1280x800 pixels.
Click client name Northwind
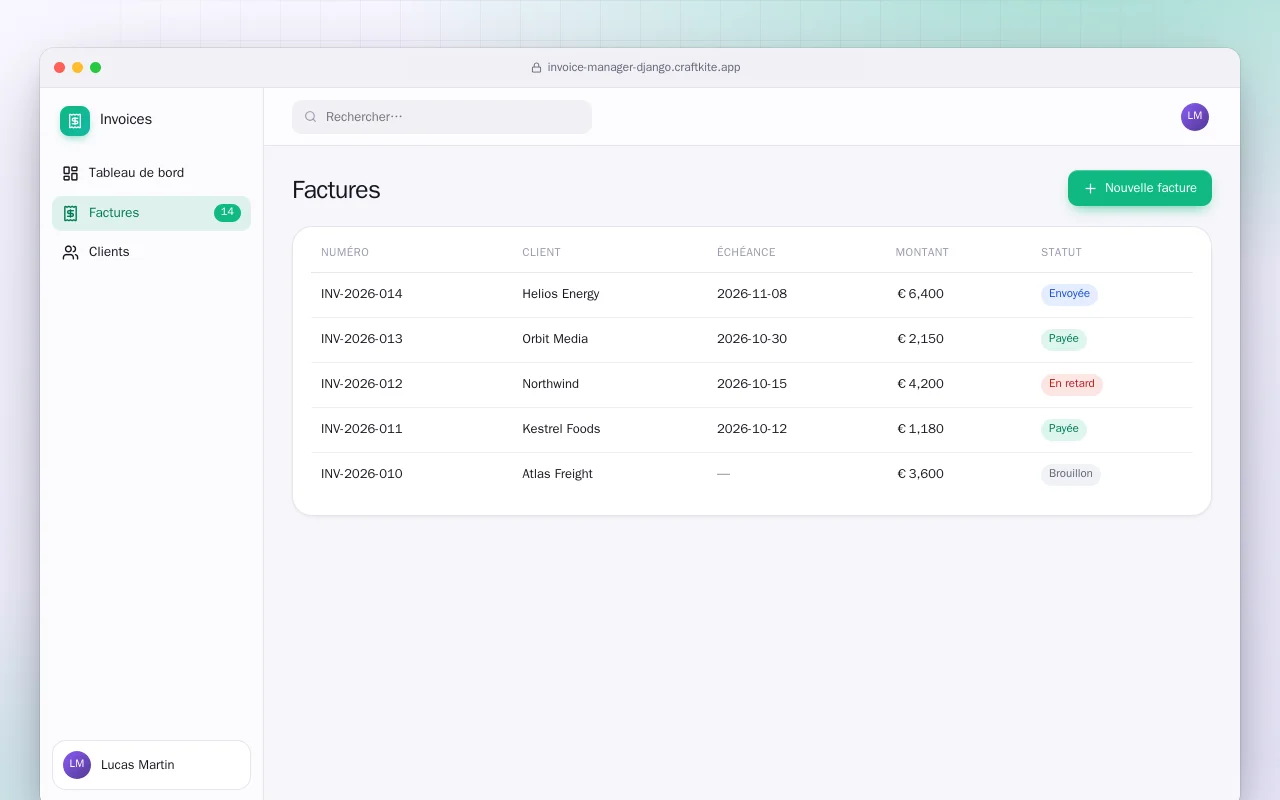click(x=551, y=384)
